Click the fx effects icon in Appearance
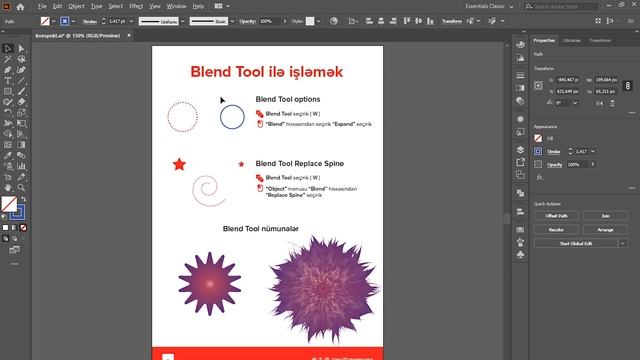The width and height of the screenshot is (640, 360). pyautogui.click(x=540, y=178)
